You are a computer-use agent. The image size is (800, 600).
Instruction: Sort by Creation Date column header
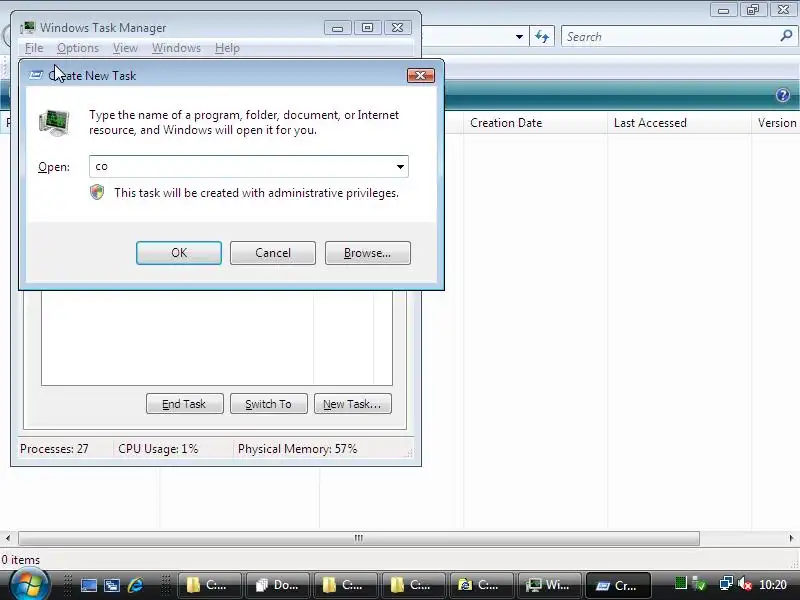[535, 123]
